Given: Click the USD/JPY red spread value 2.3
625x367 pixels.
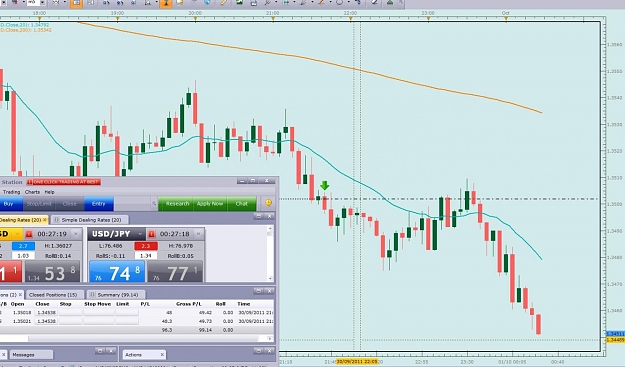Looking at the screenshot, I should tap(146, 246).
